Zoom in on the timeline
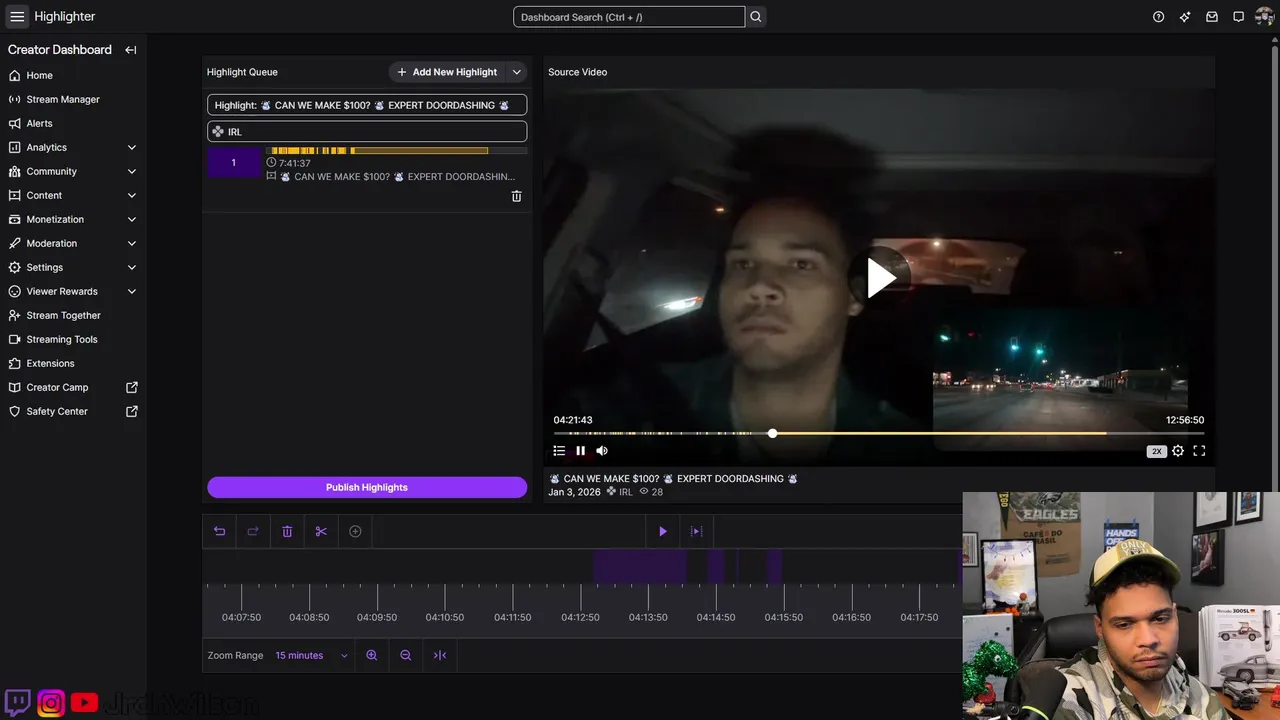This screenshot has height=720, width=1280. pyautogui.click(x=372, y=655)
